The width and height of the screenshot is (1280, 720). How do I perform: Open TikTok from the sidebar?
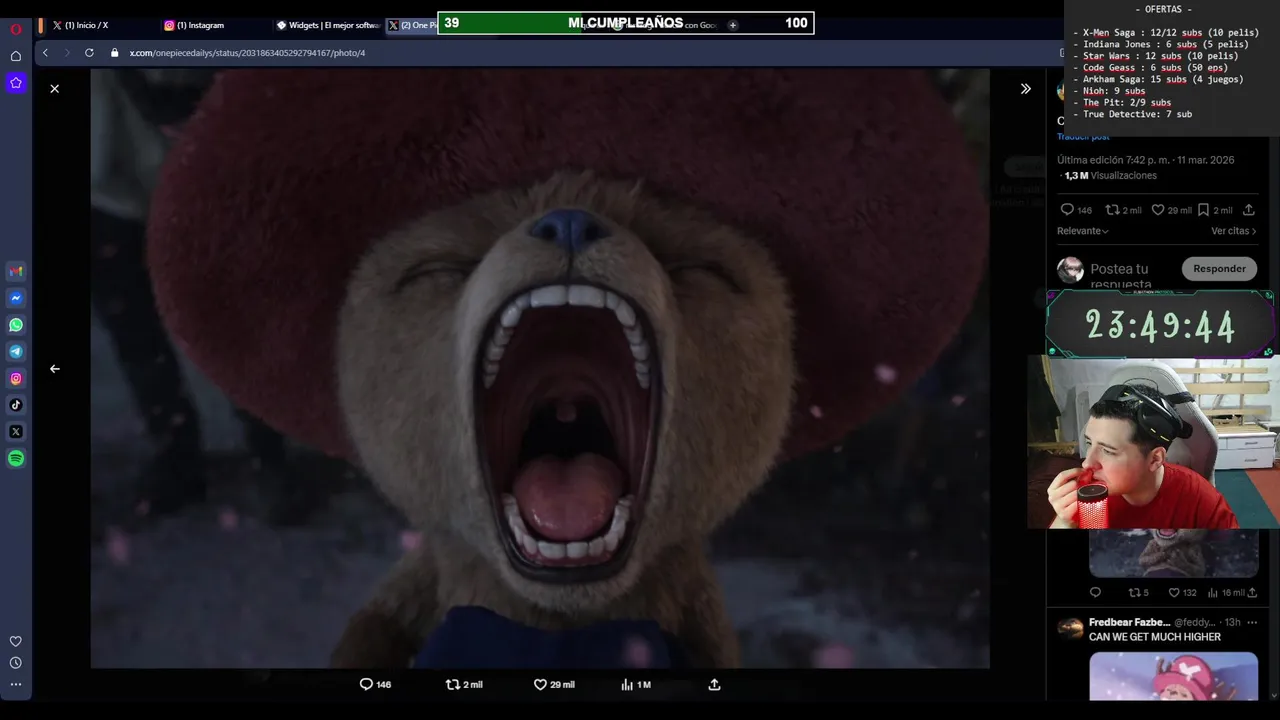coord(16,405)
